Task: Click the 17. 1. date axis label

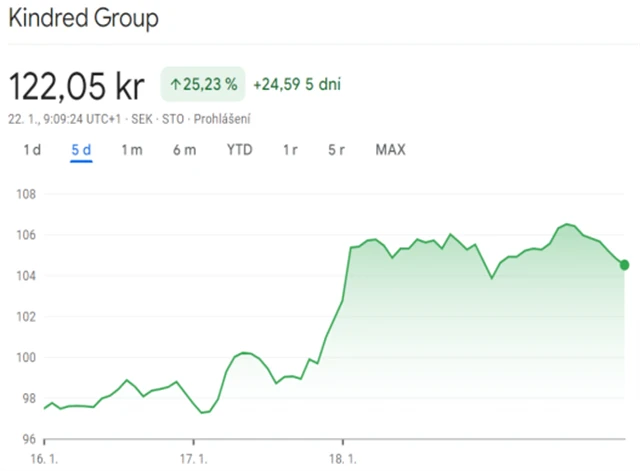Action: [x=194, y=457]
